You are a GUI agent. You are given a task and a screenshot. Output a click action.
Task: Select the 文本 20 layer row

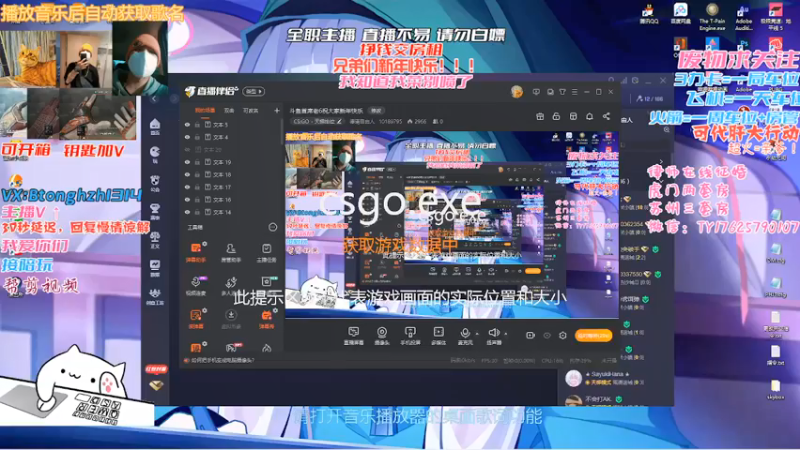232,149
